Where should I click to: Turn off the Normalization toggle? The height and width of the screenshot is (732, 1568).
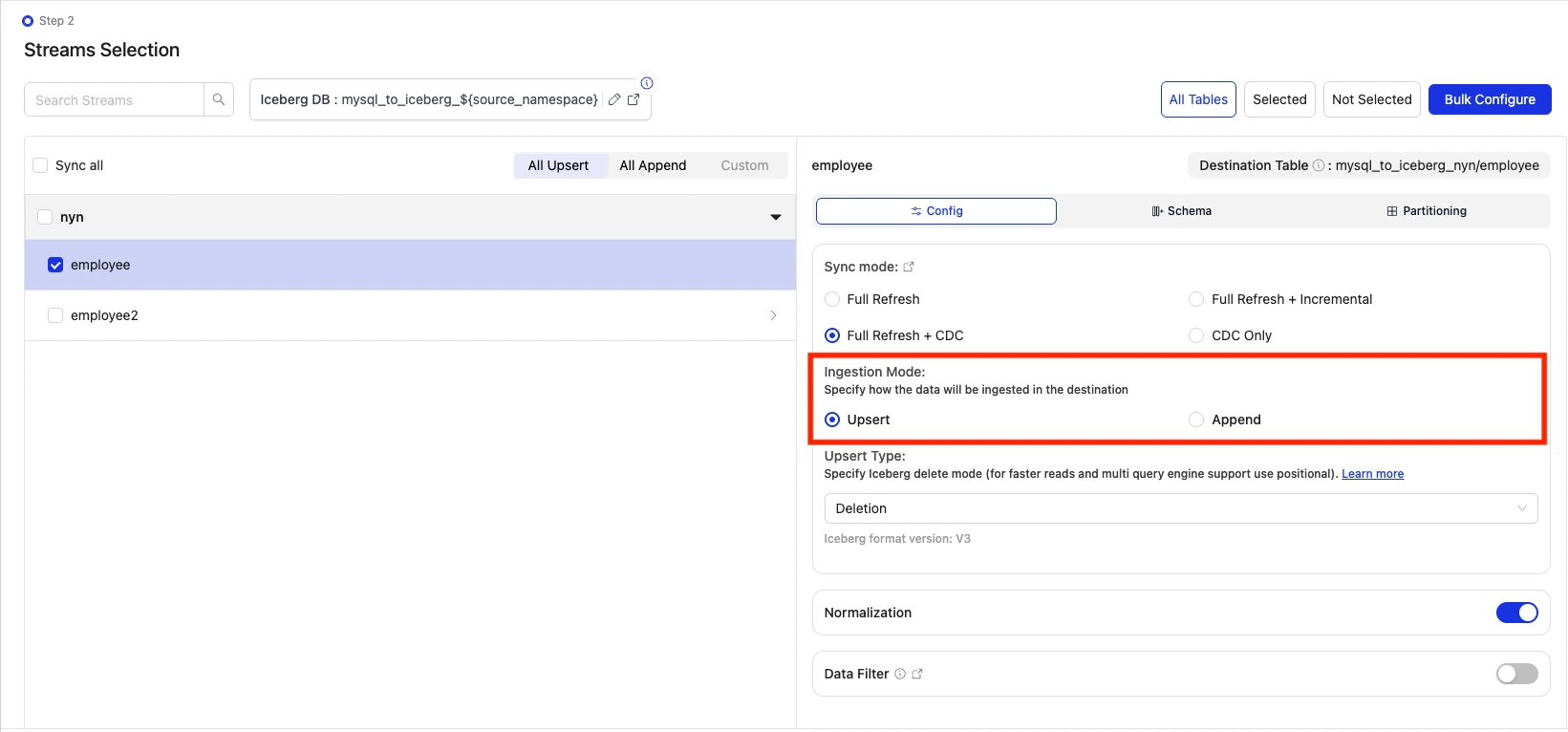click(x=1517, y=613)
